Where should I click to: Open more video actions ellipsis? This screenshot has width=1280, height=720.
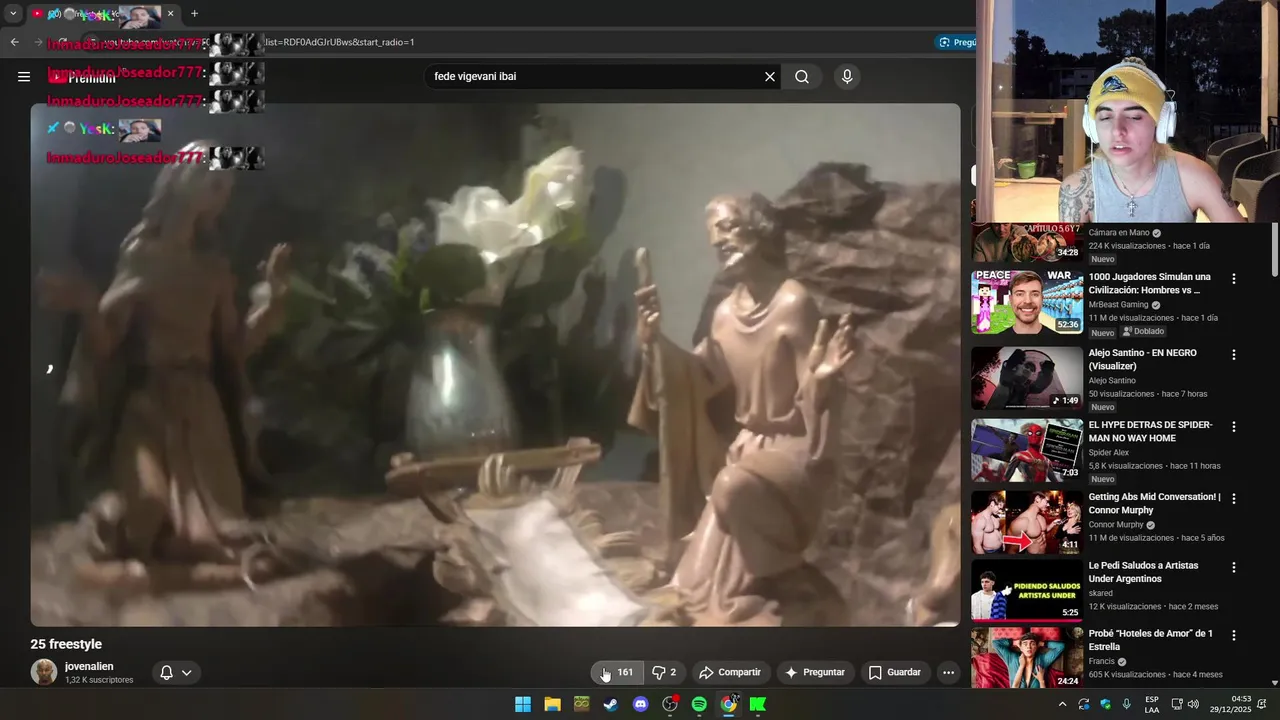pos(948,672)
